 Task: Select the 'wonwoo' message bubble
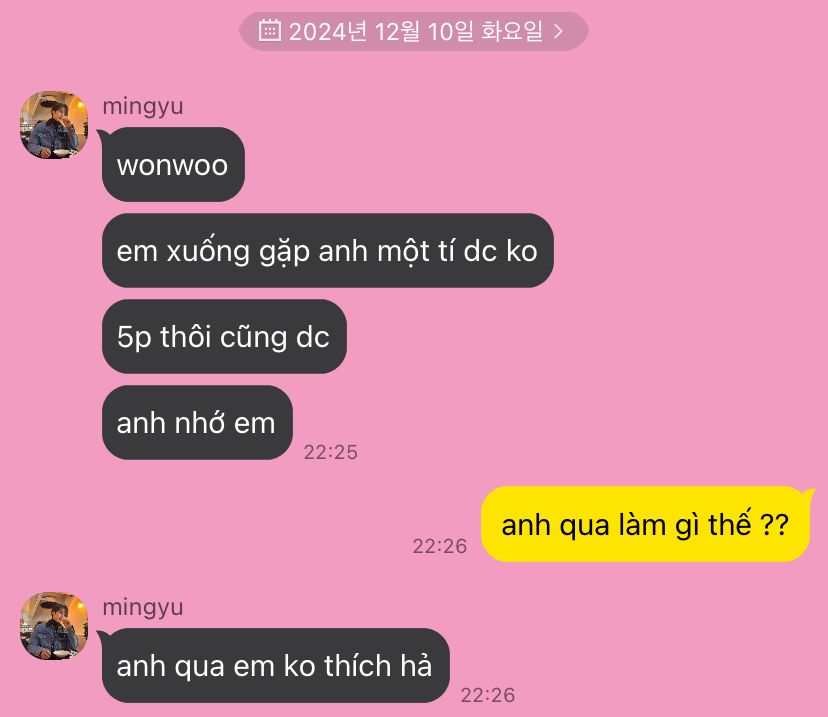(173, 164)
